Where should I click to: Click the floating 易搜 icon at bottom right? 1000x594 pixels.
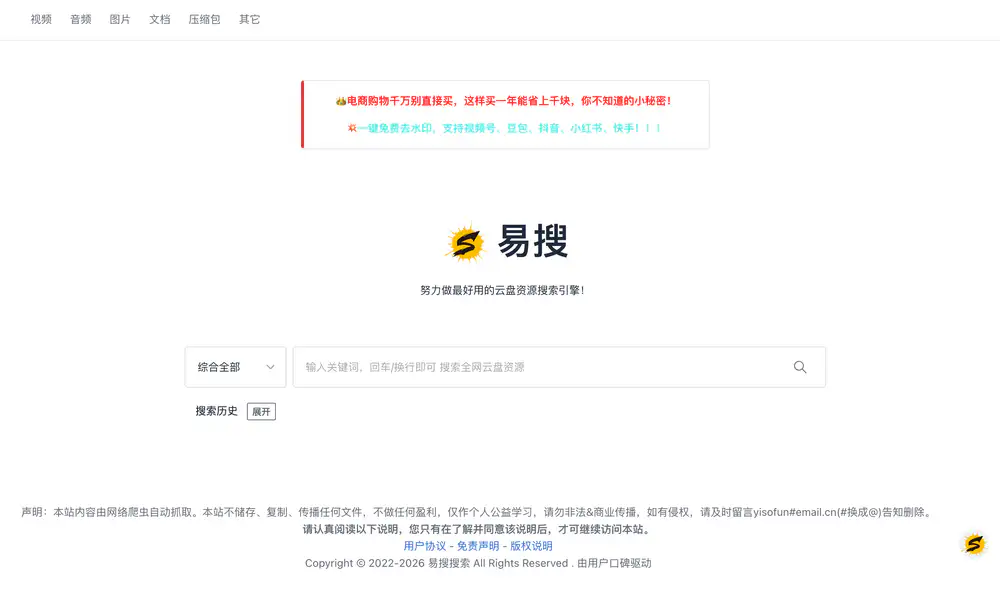(x=974, y=544)
